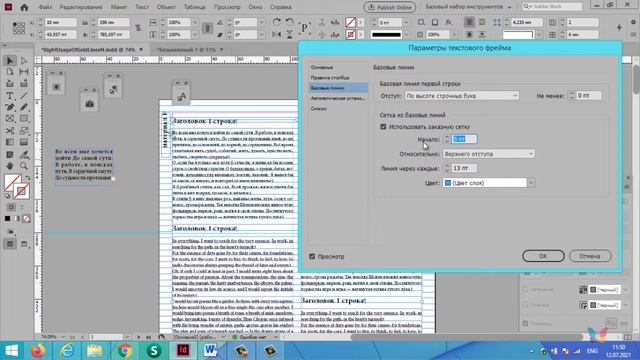
Task: Open the 'Просмотр' menu in the menu bar
Action: [x=227, y=7]
